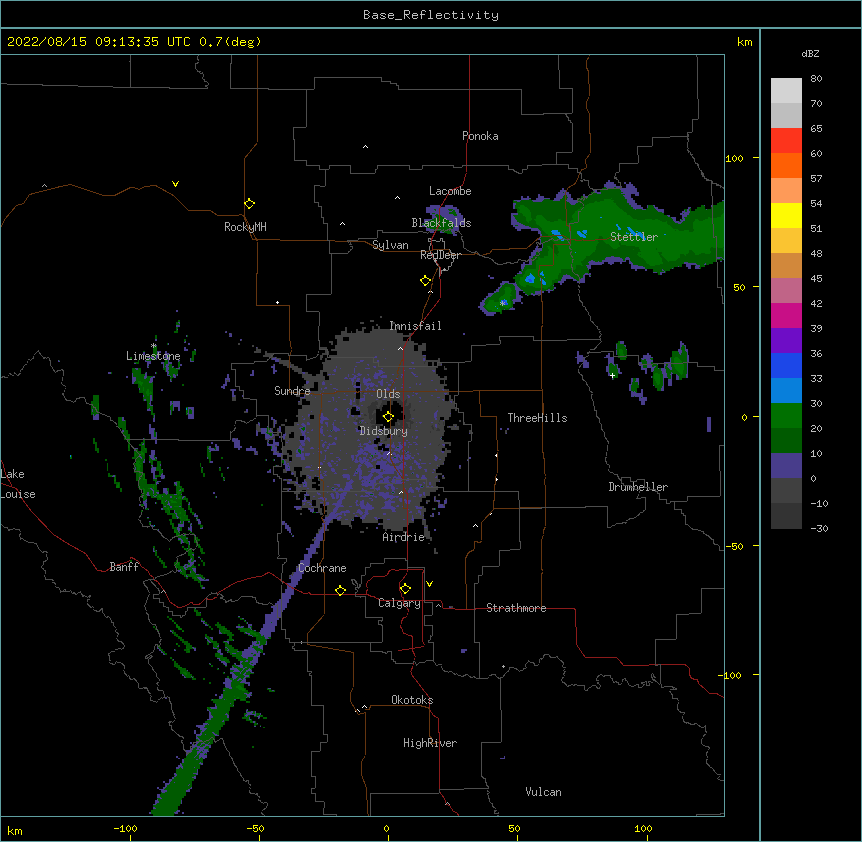The height and width of the screenshot is (842, 862).
Task: Click the Okotoks label
Action: click(x=412, y=700)
